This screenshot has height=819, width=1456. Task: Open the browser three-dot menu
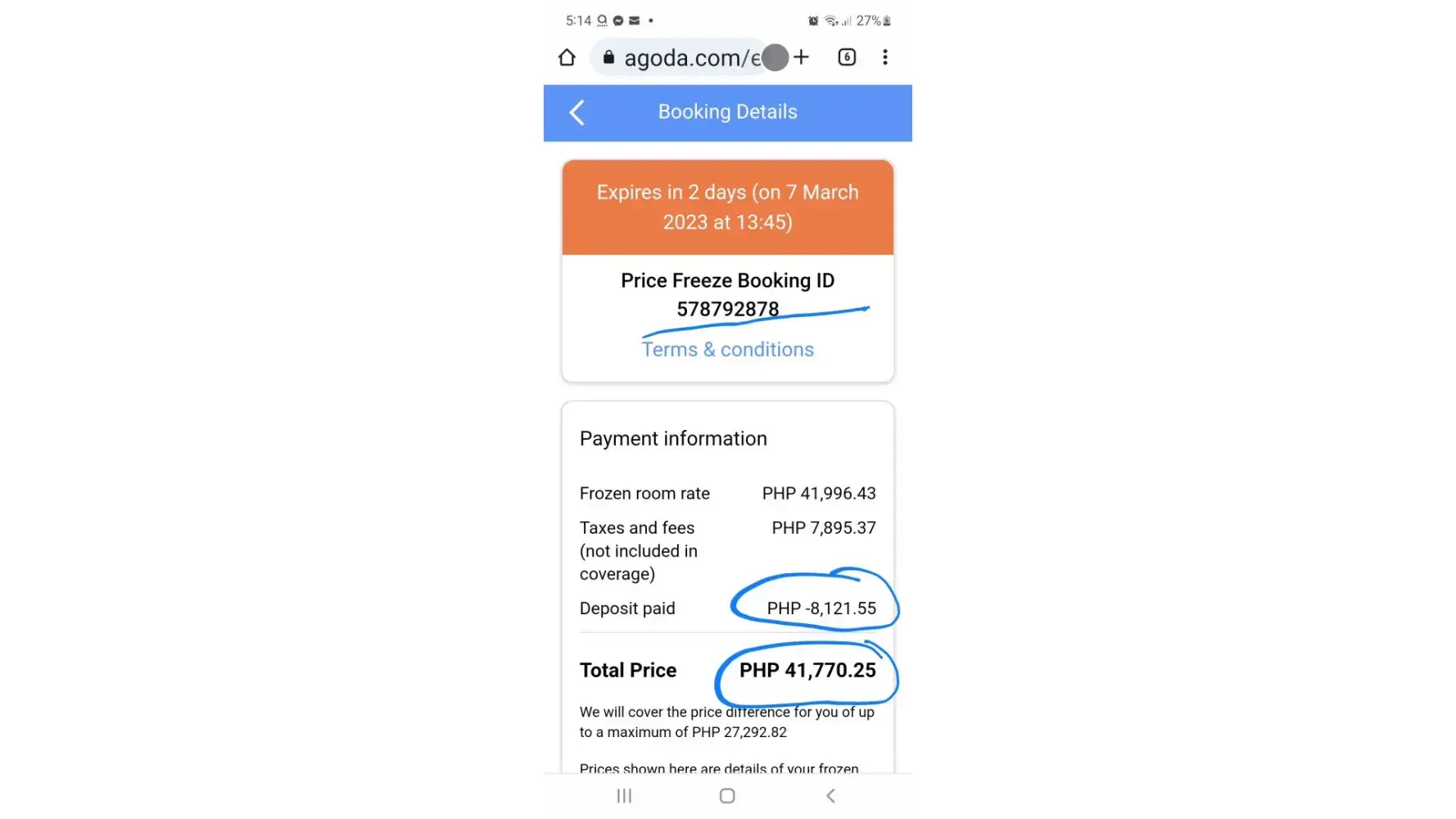coord(885,57)
